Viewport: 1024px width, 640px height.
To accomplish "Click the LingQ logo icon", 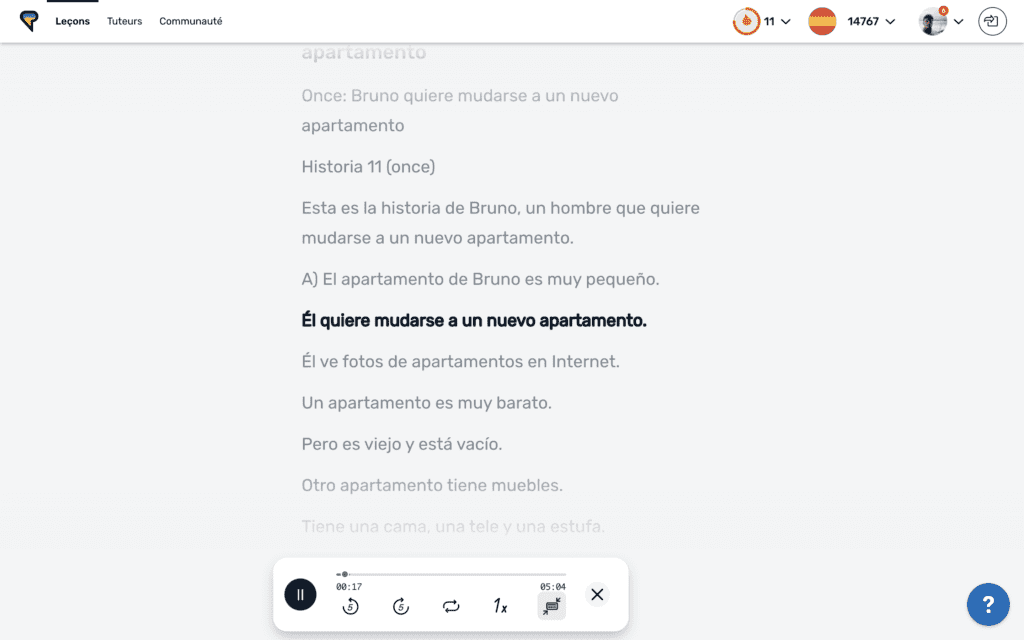I will tap(29, 21).
